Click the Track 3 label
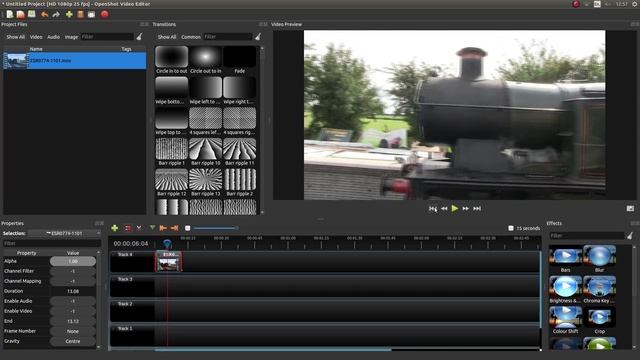The height and width of the screenshot is (360, 640). (x=125, y=280)
